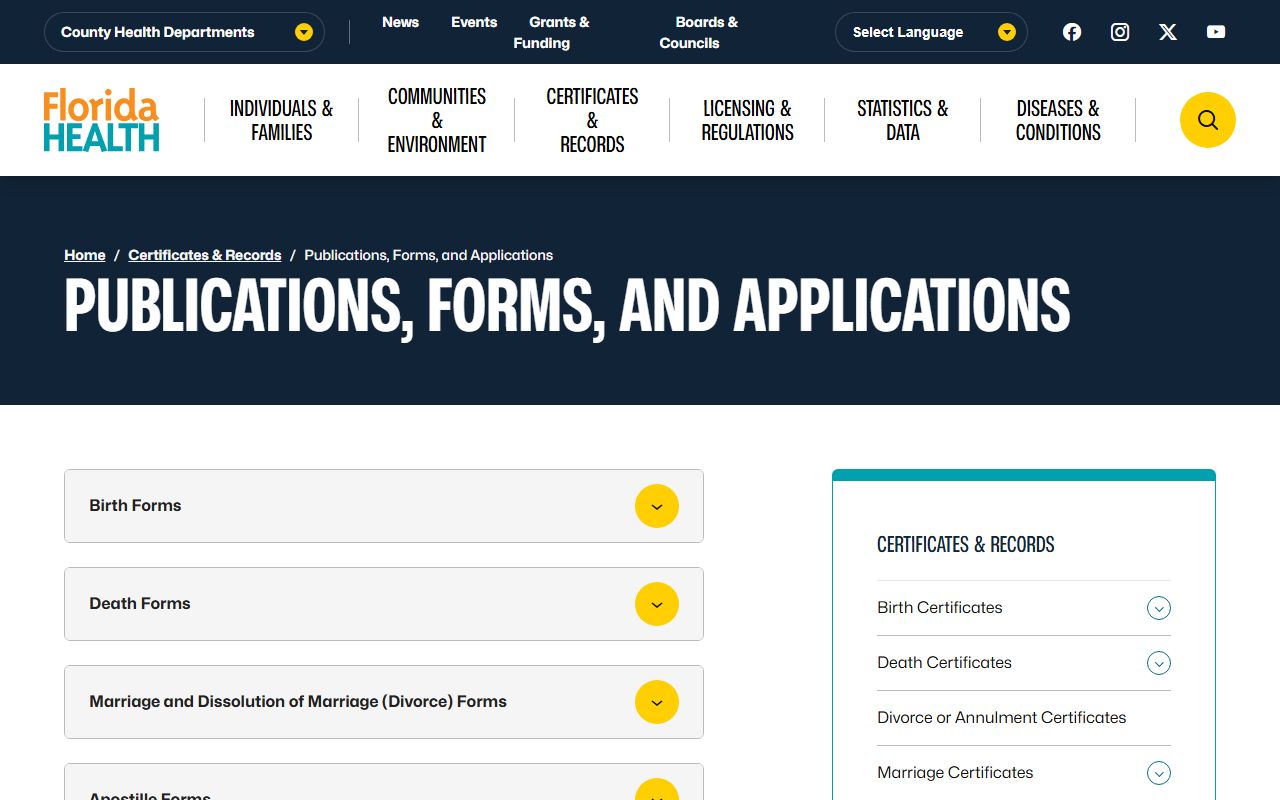Click Home breadcrumb link
The height and width of the screenshot is (800, 1280).
85,255
